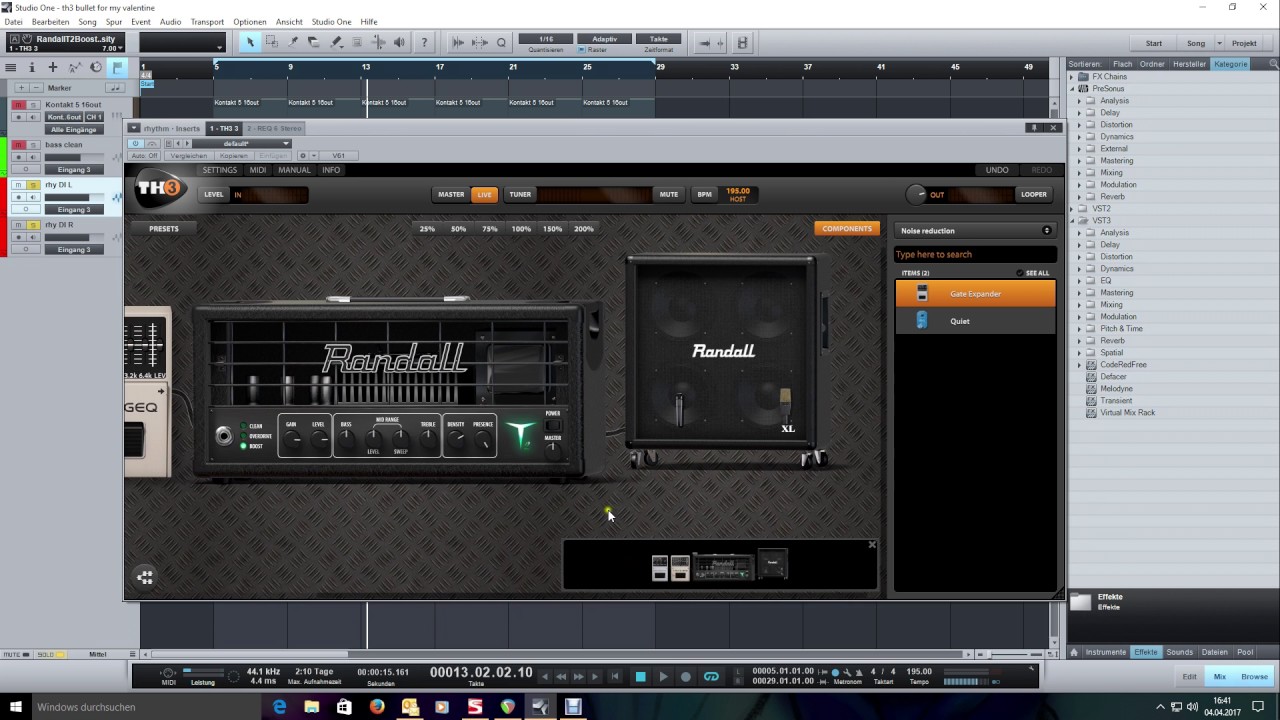This screenshot has width=1280, height=720.
Task: Click the TH3 grid icon at bottom left
Action: point(145,577)
